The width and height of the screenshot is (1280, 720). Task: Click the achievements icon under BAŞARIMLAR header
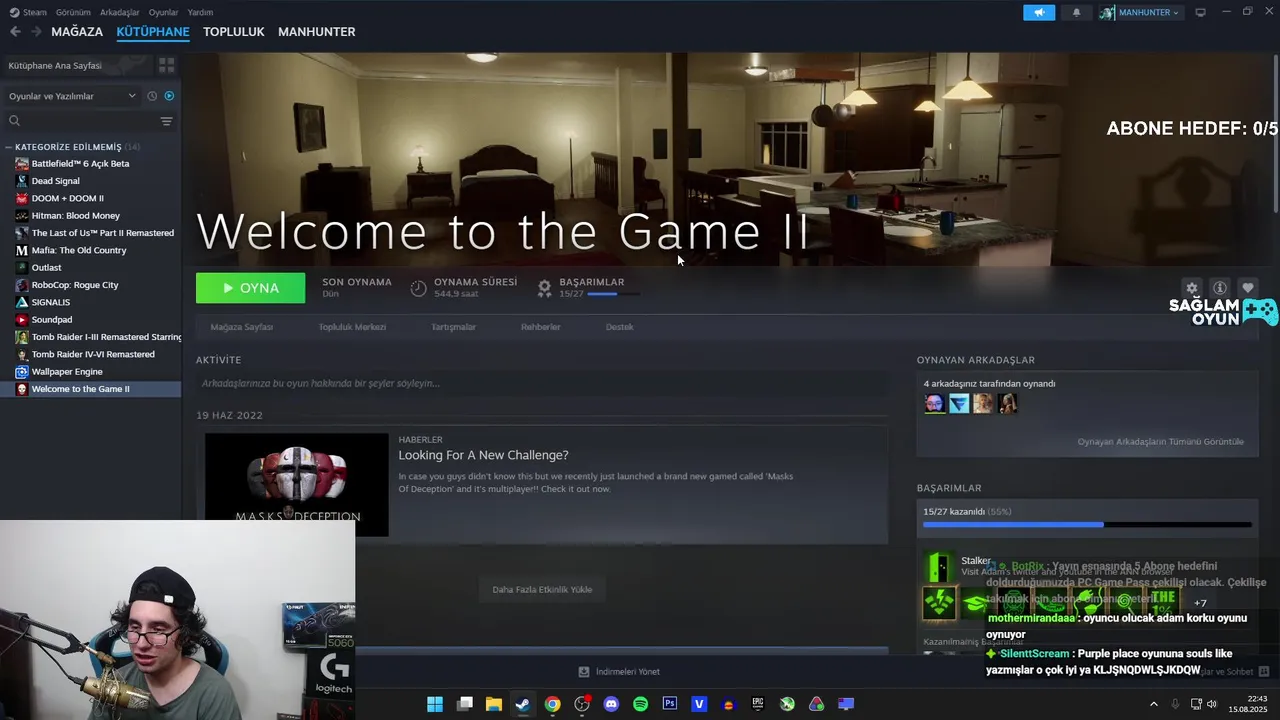pyautogui.click(x=544, y=288)
